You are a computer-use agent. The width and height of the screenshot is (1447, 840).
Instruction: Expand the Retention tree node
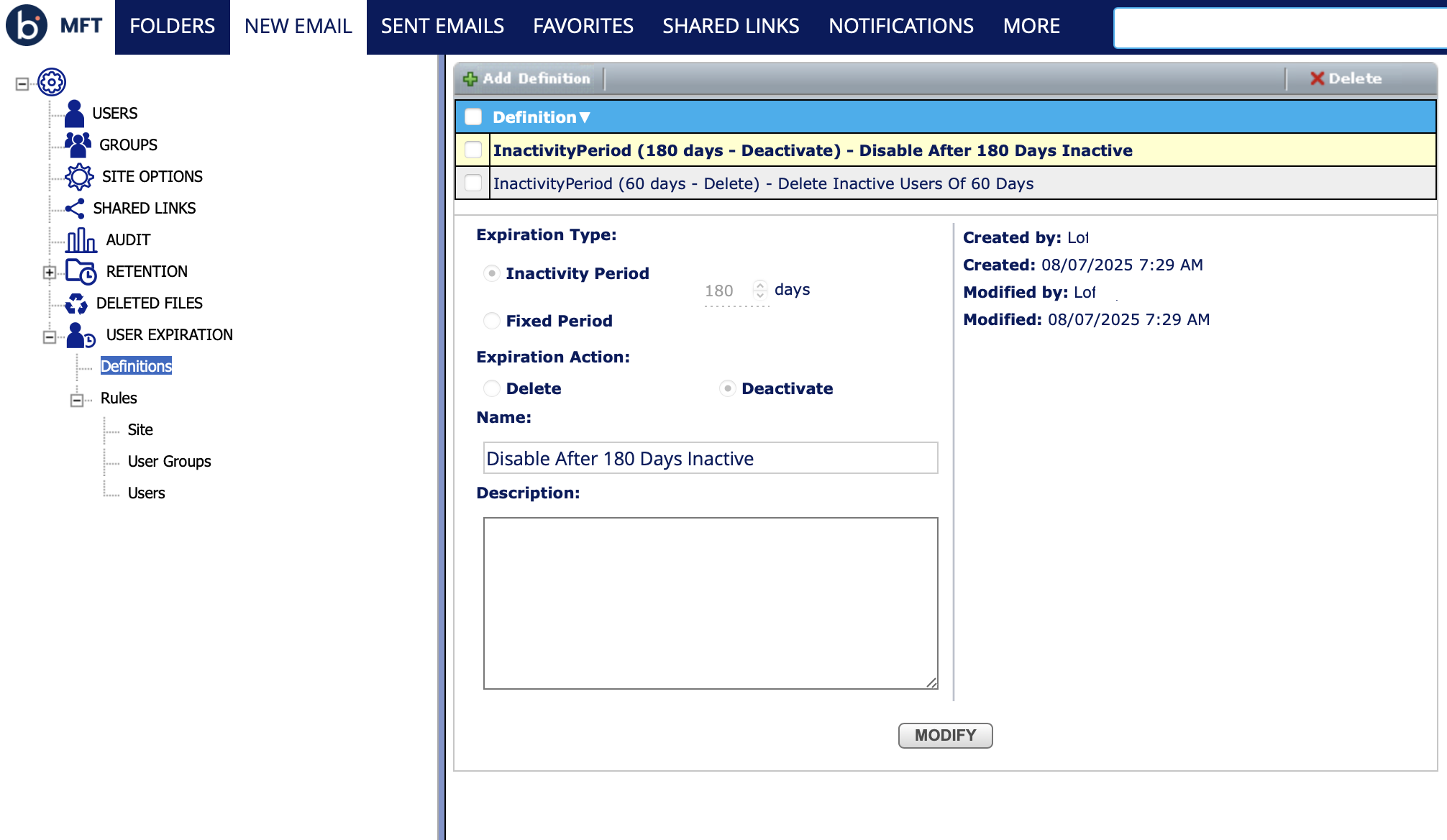49,272
